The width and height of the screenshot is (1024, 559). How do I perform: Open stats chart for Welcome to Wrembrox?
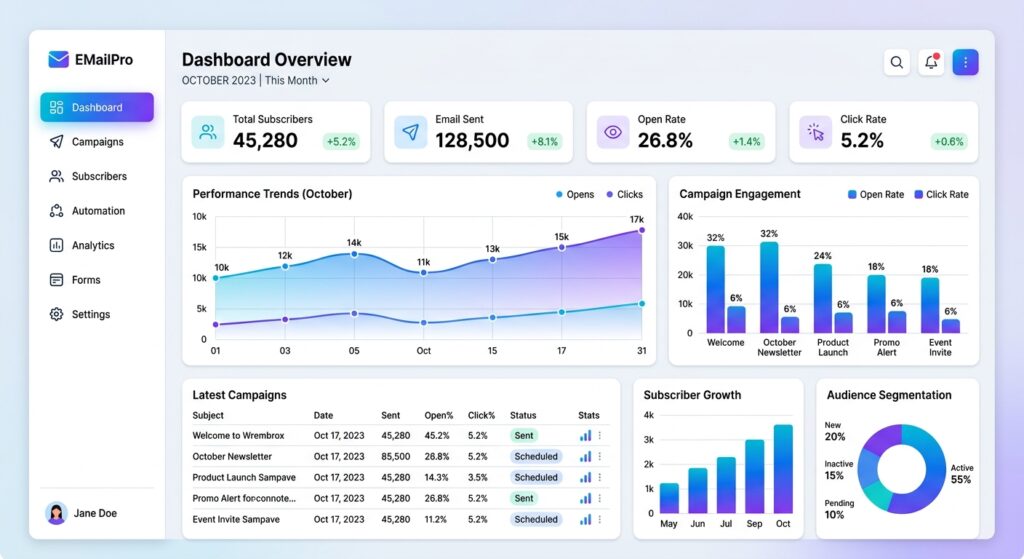[x=585, y=436]
